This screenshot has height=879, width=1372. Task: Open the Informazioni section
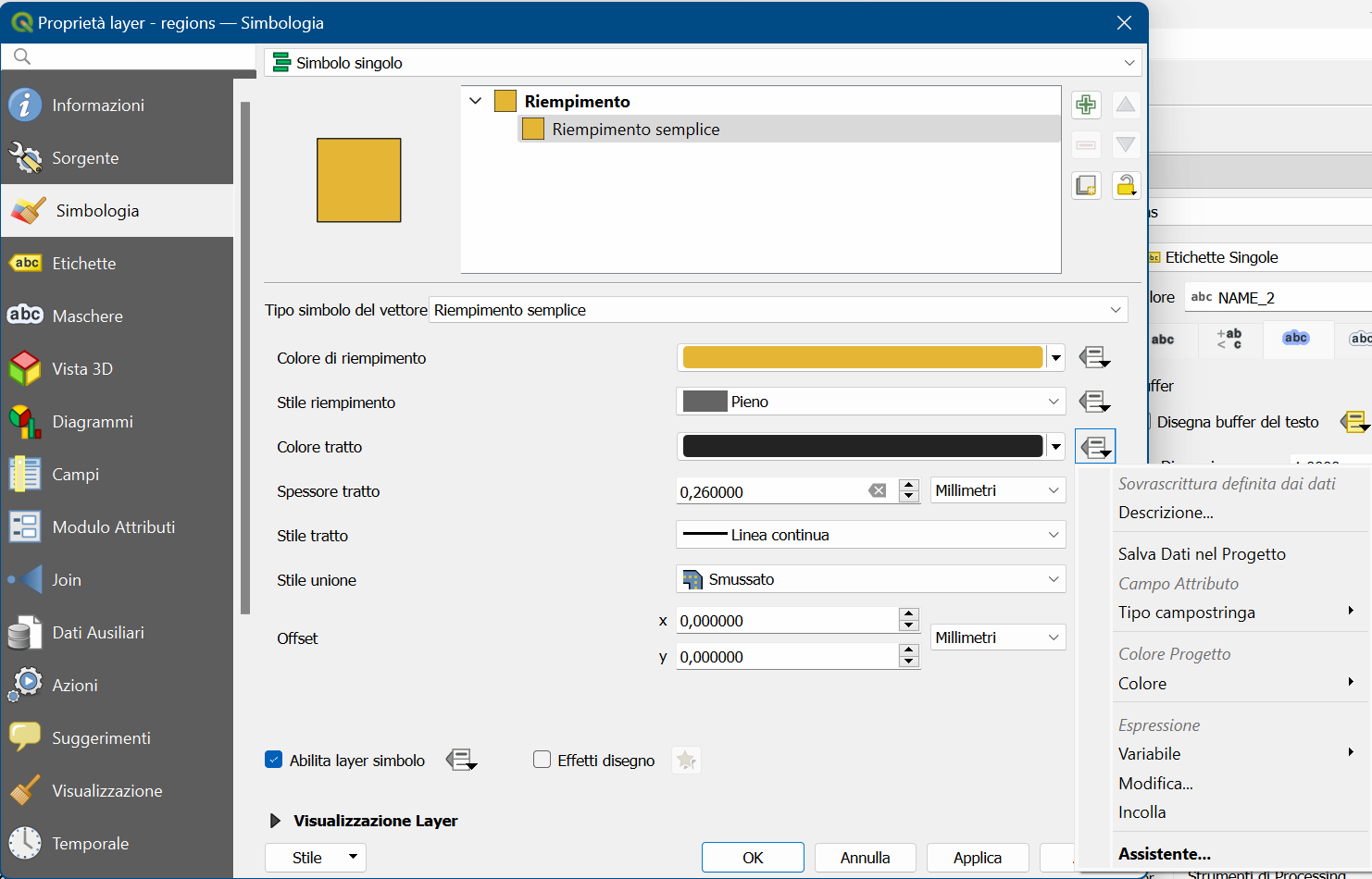(117, 105)
